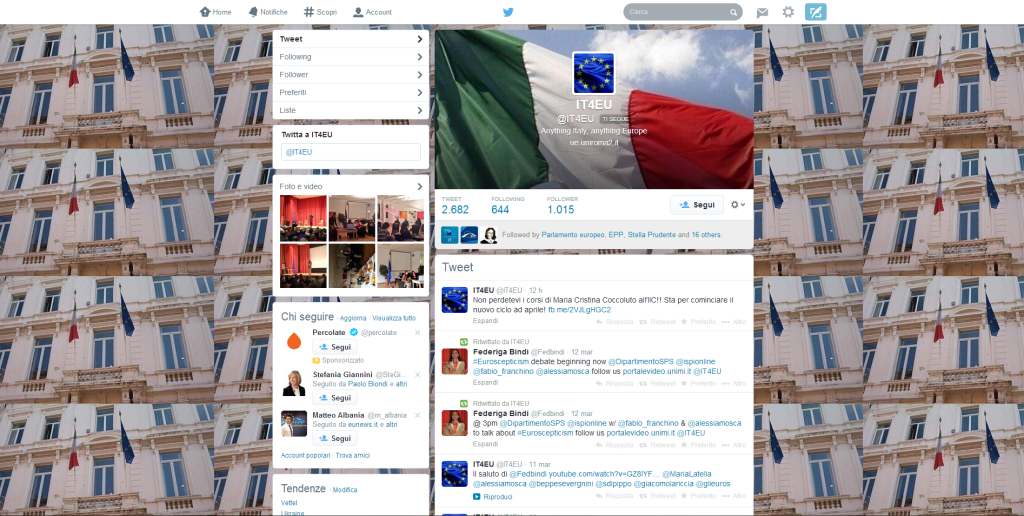Image resolution: width=1024 pixels, height=516 pixels.
Task: Open Altro on the Il saluto tweet
Action: click(x=734, y=496)
